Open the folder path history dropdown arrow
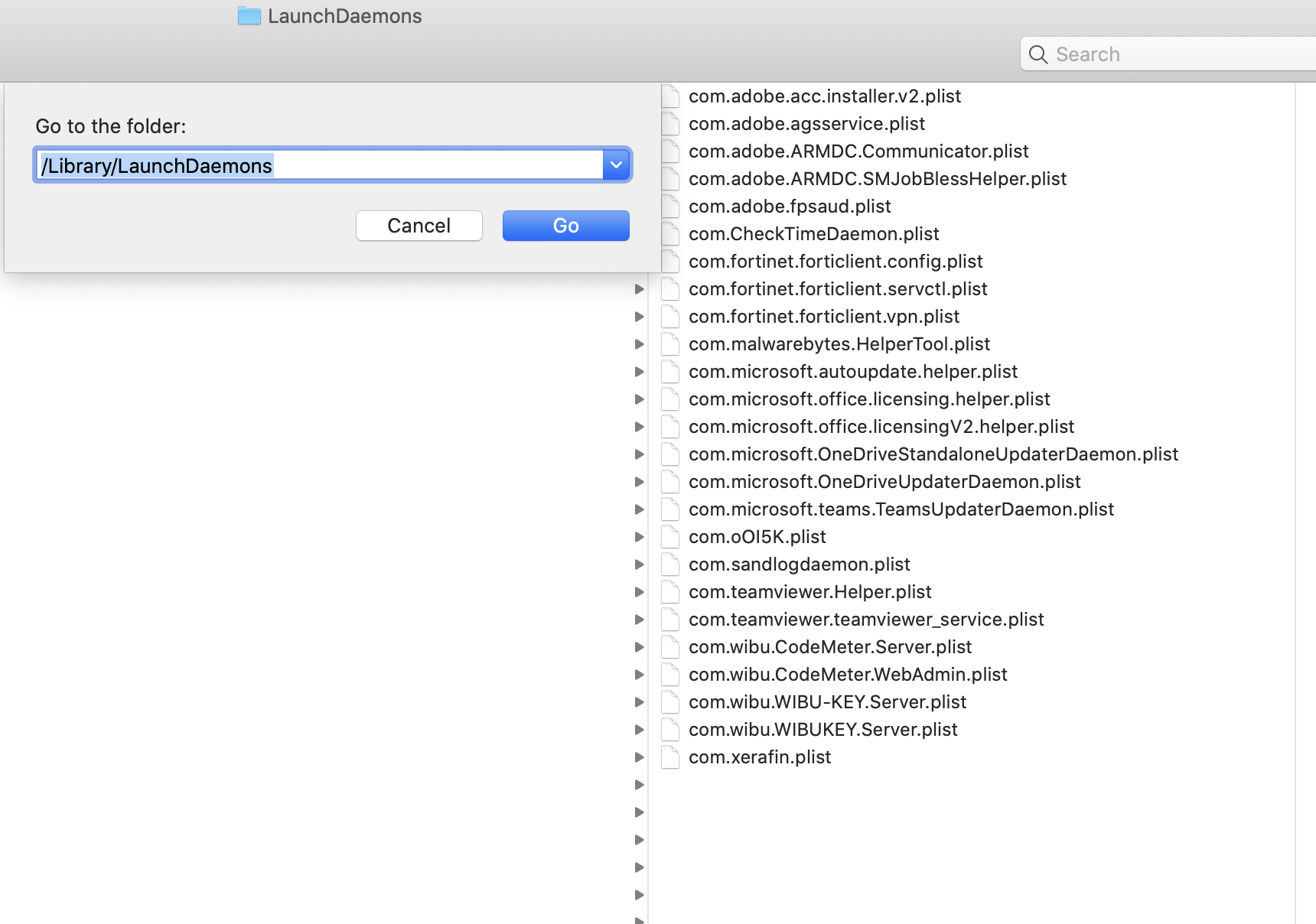 616,165
